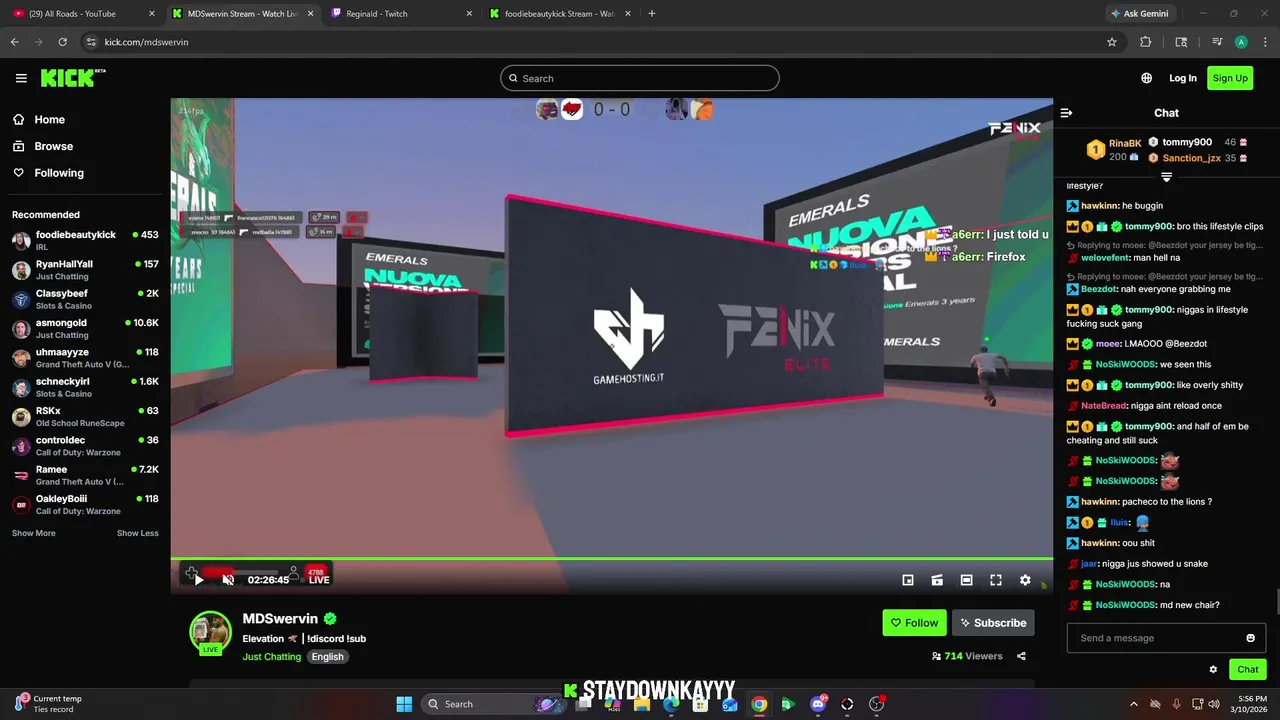1280x720 pixels.
Task: Open the language globe selector
Action: (1146, 78)
